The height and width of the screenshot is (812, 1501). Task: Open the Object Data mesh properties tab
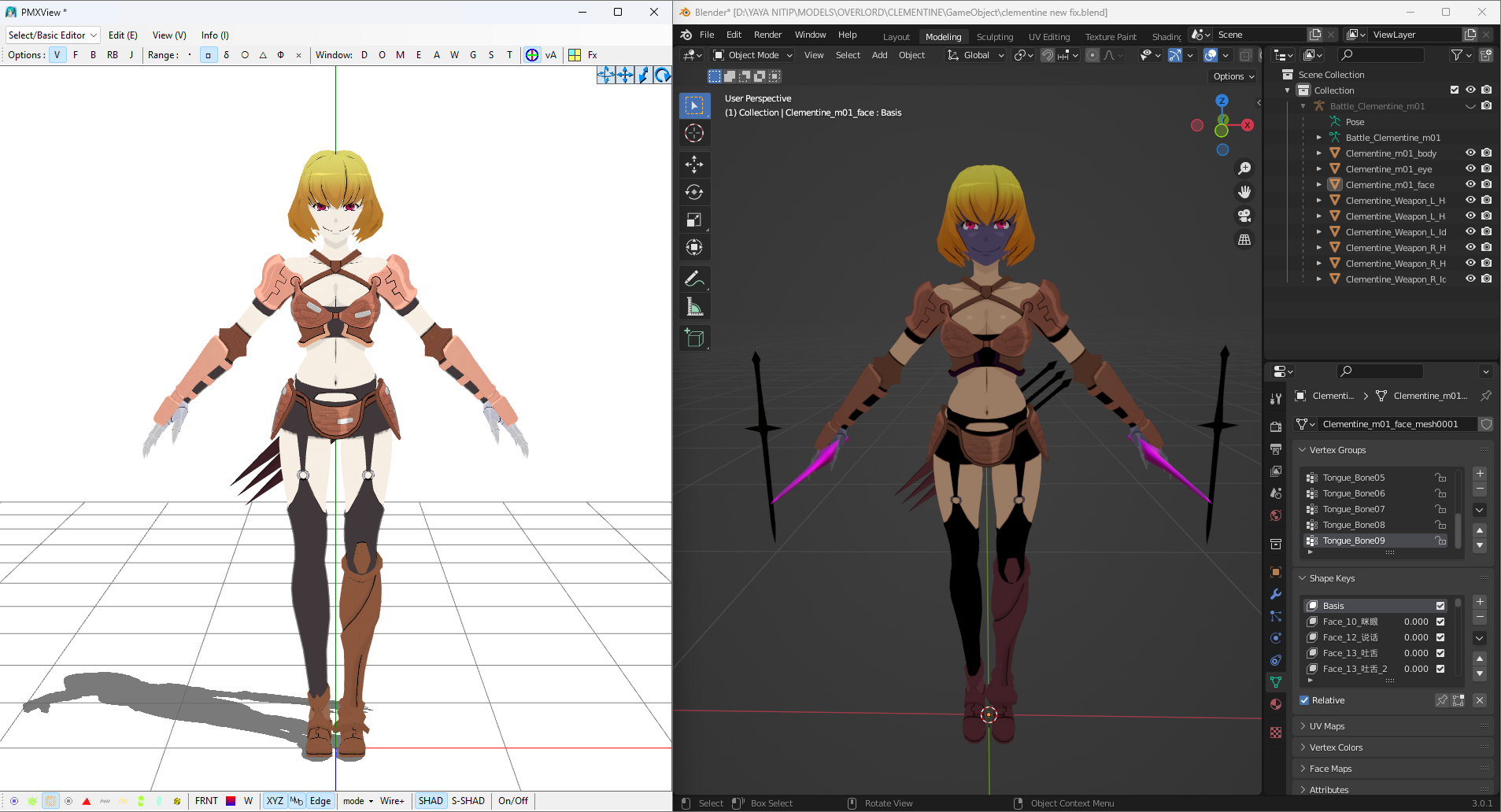(1276, 682)
